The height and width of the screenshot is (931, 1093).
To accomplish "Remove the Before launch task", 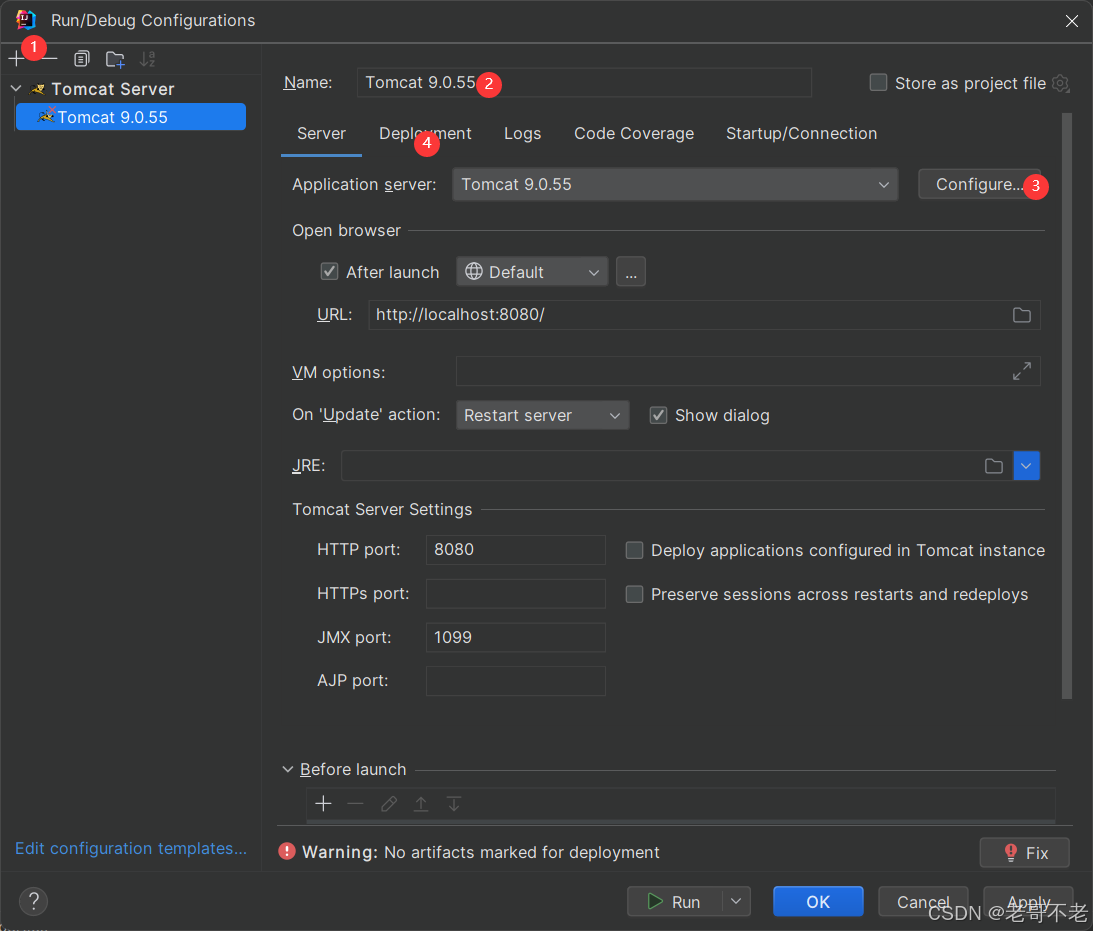I will coord(356,804).
